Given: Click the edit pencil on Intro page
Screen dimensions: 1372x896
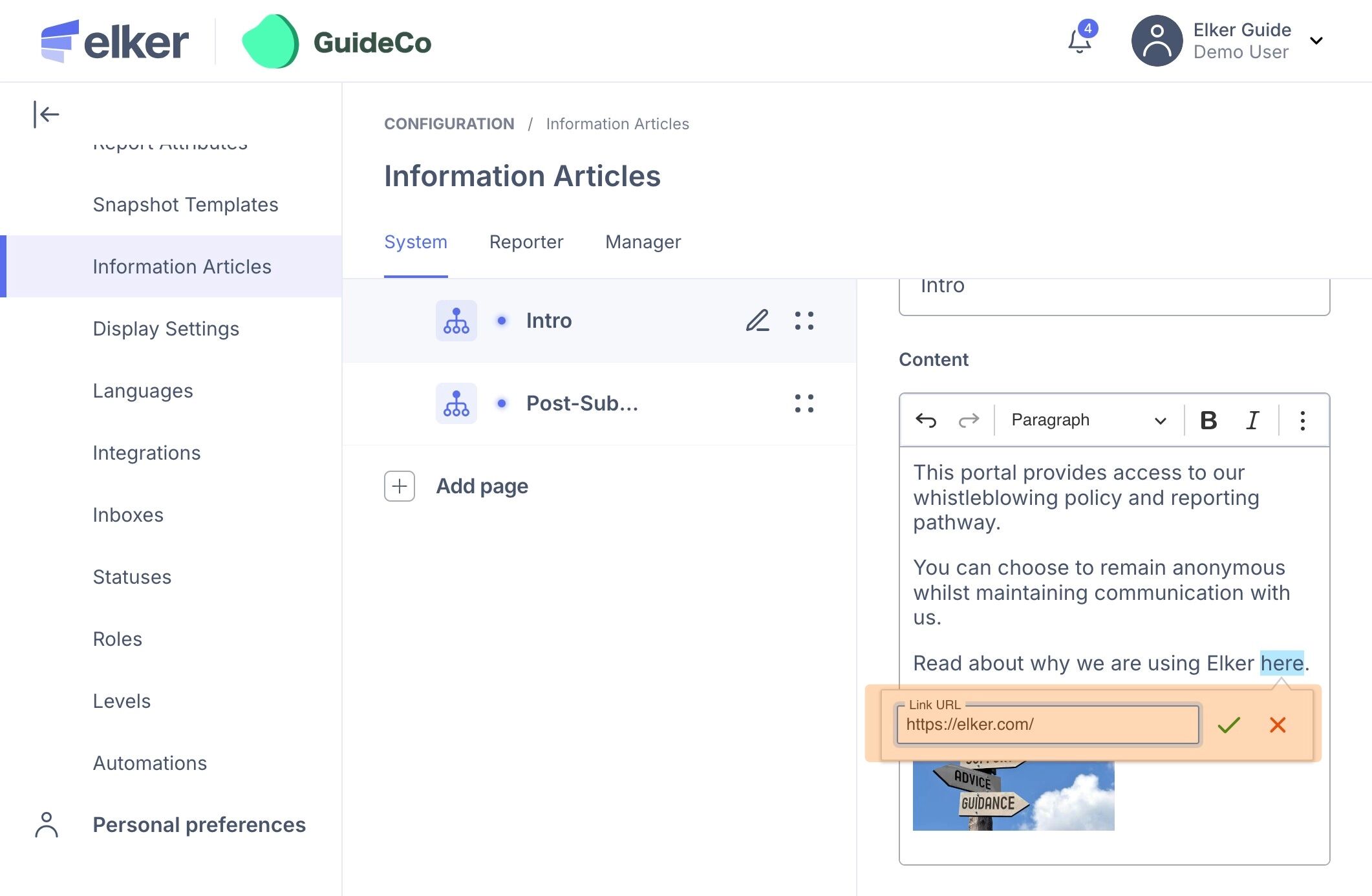Looking at the screenshot, I should click(757, 321).
